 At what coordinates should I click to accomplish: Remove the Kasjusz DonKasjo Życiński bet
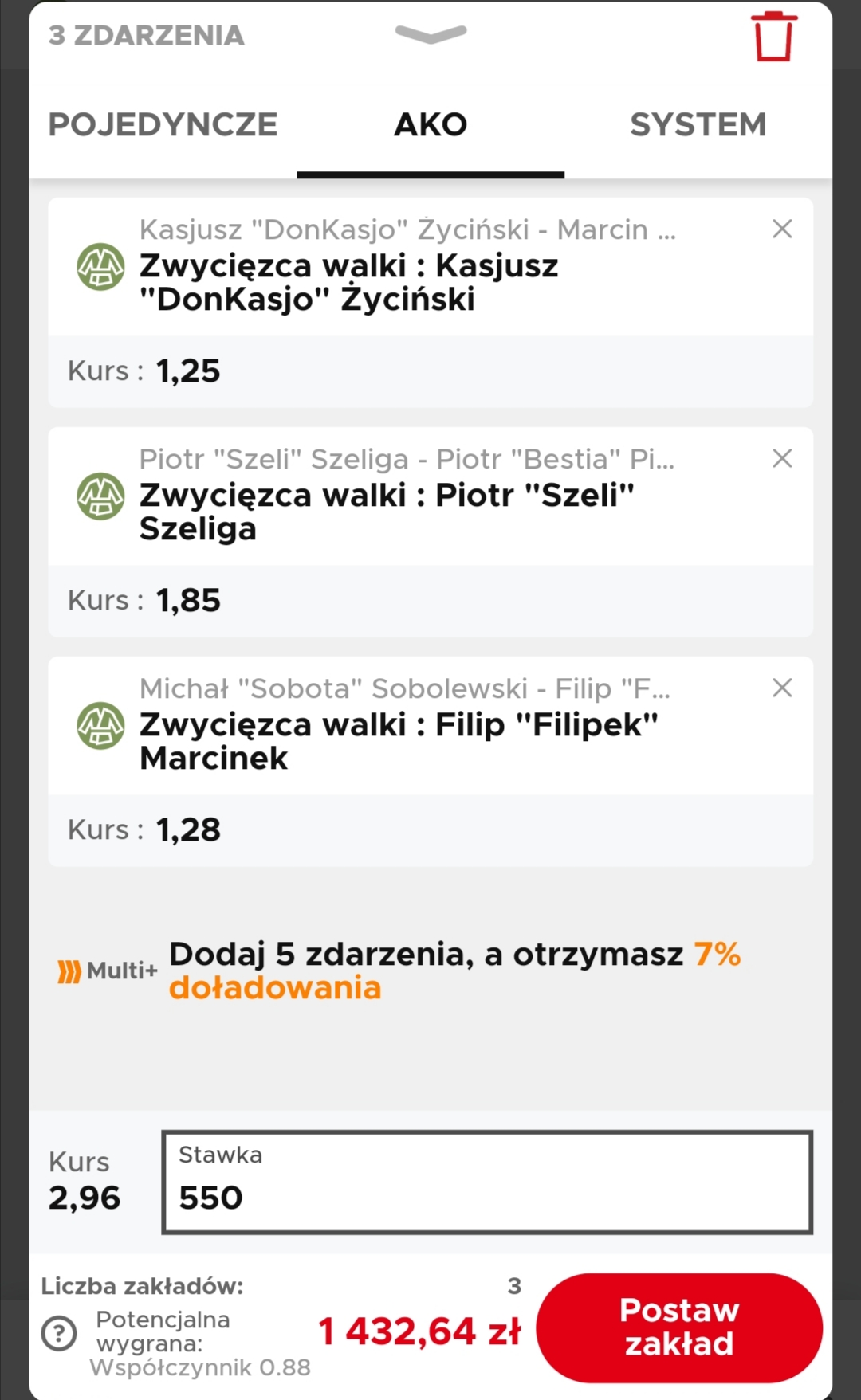(x=782, y=229)
